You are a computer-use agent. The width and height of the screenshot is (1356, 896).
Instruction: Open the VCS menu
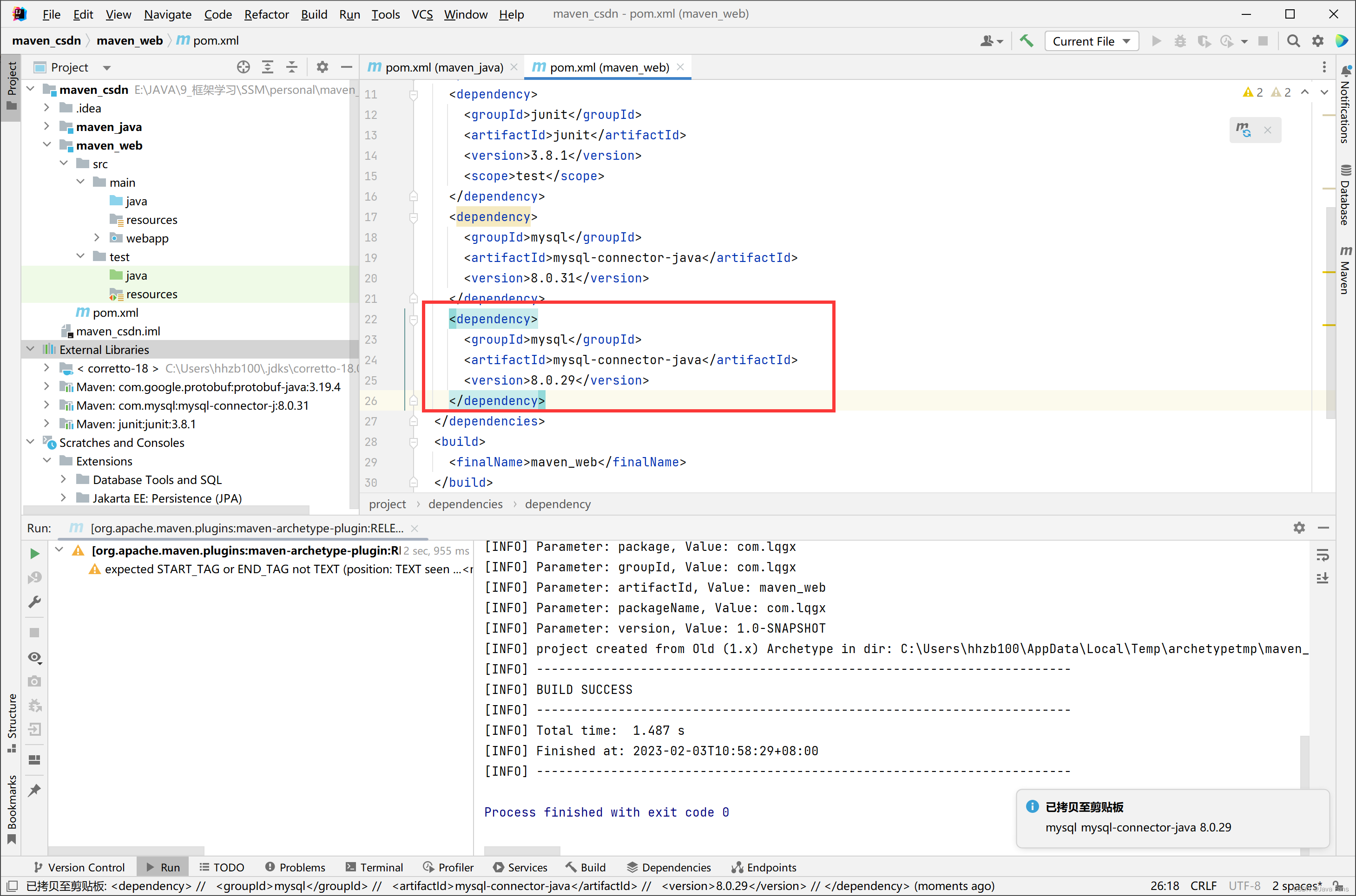(422, 14)
